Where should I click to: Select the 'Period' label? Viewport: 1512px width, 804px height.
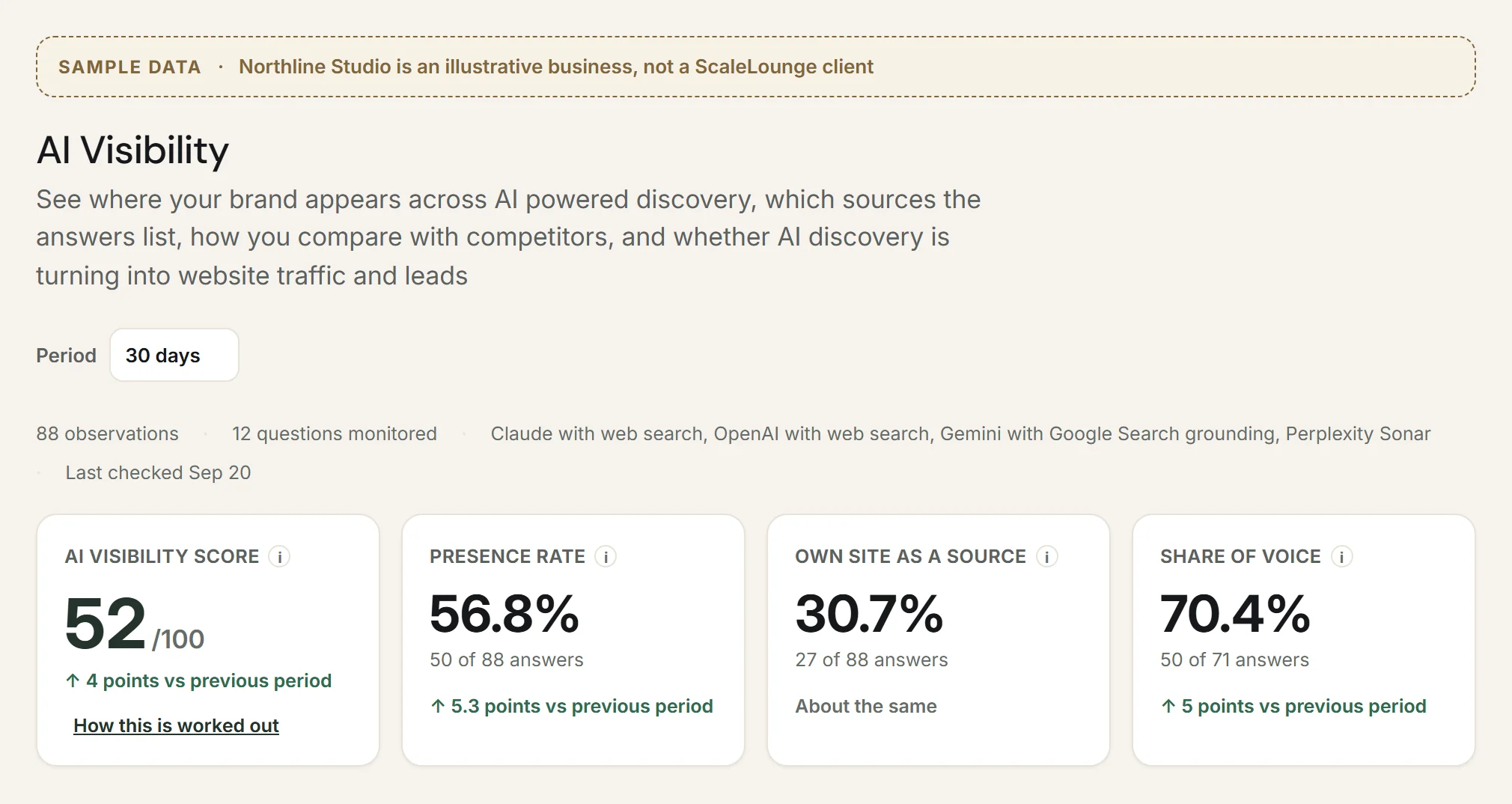[66, 355]
